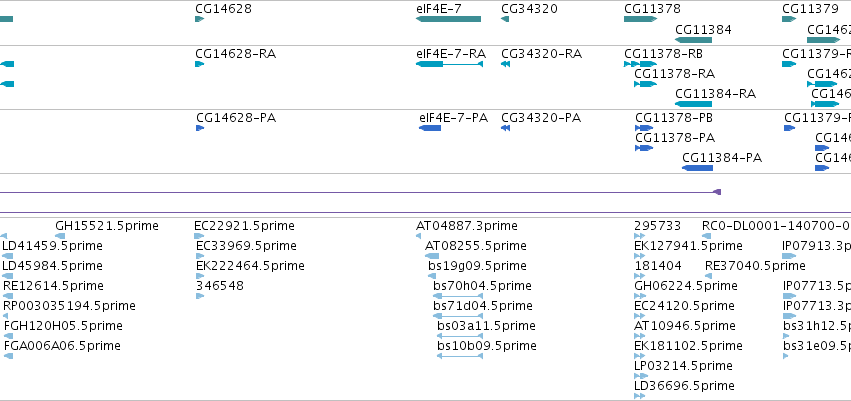Select the CG11384-RA transcript bar
This screenshot has height=401, width=851.
(693, 104)
